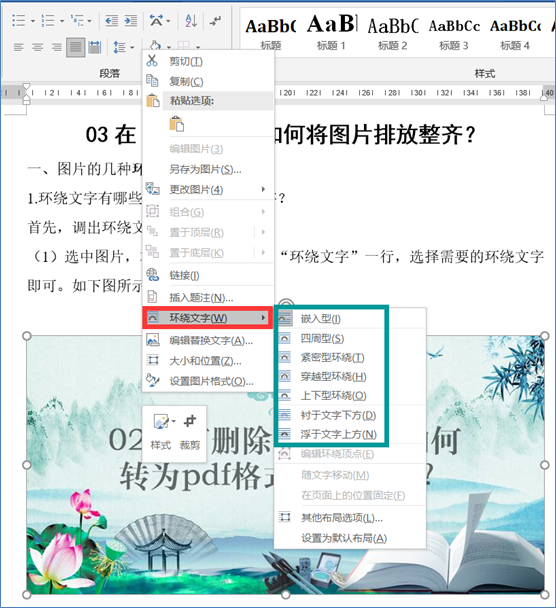Open the Asian layout (中文版式) button
Image resolution: width=556 pixels, height=608 pixels.
click(156, 20)
